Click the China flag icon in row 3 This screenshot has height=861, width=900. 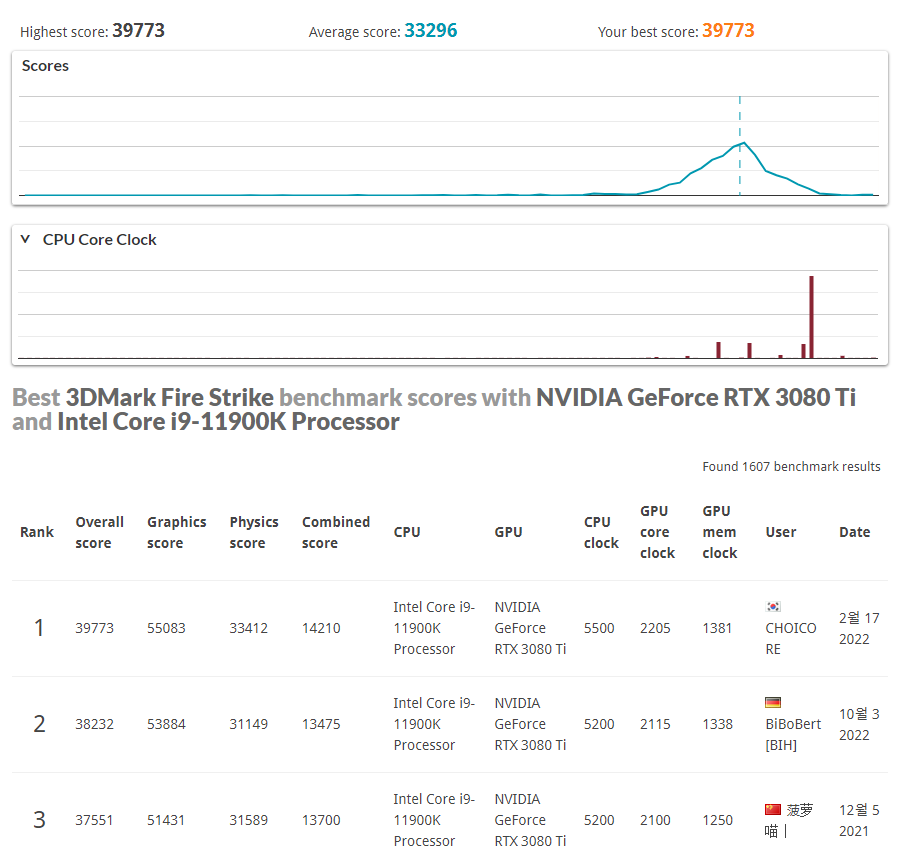773,809
